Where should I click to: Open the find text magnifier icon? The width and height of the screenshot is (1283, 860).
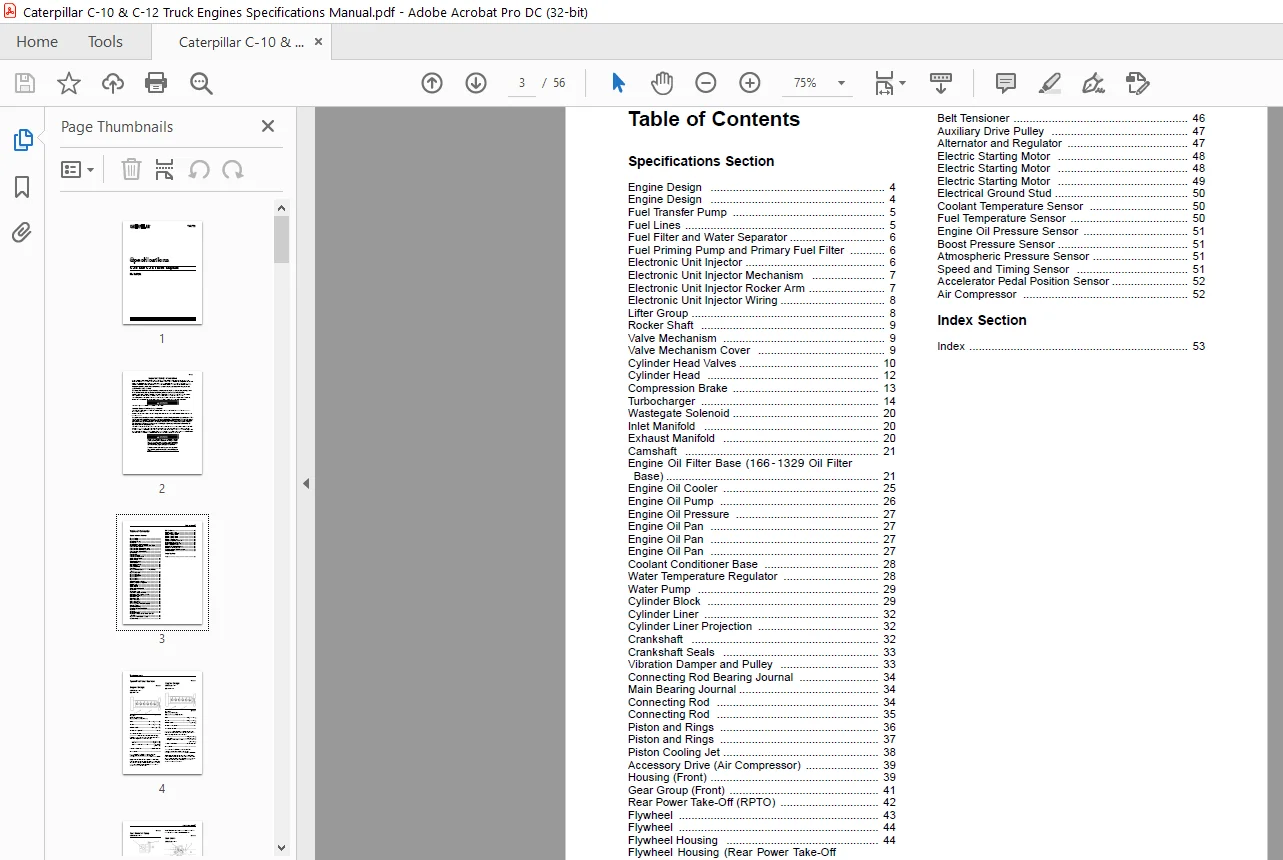201,83
